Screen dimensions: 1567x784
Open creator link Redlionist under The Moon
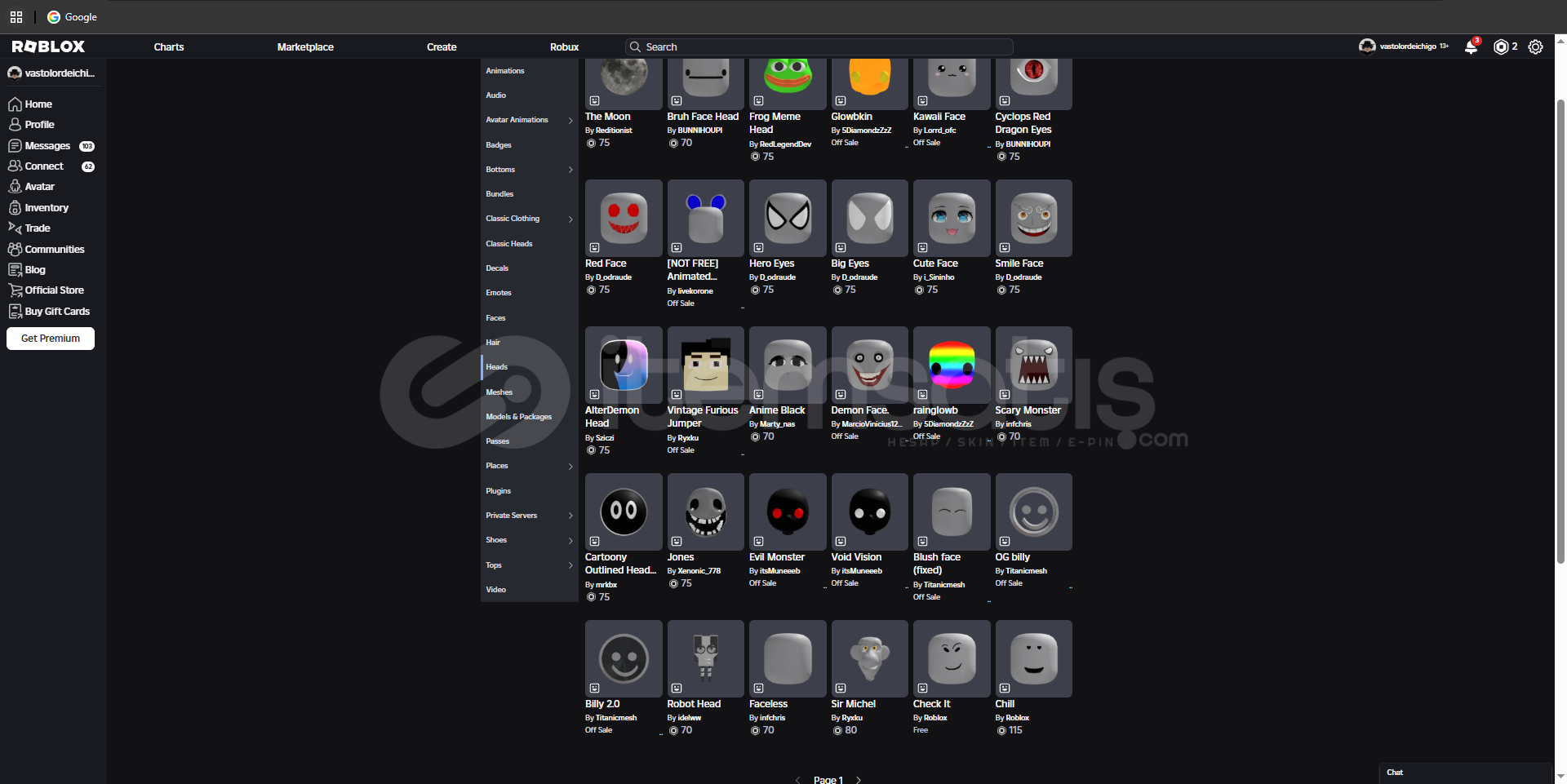pyautogui.click(x=614, y=131)
